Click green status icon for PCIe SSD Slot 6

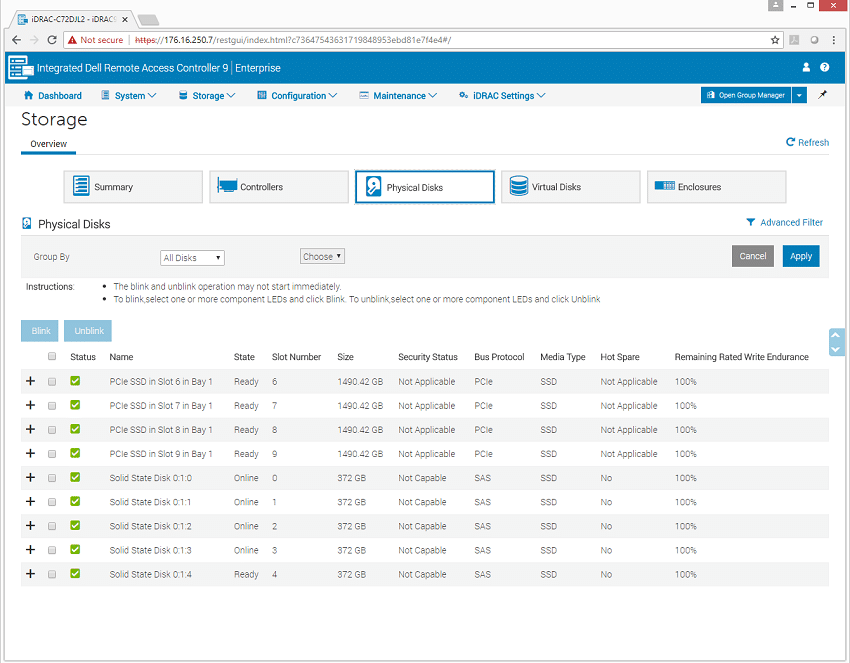point(75,381)
